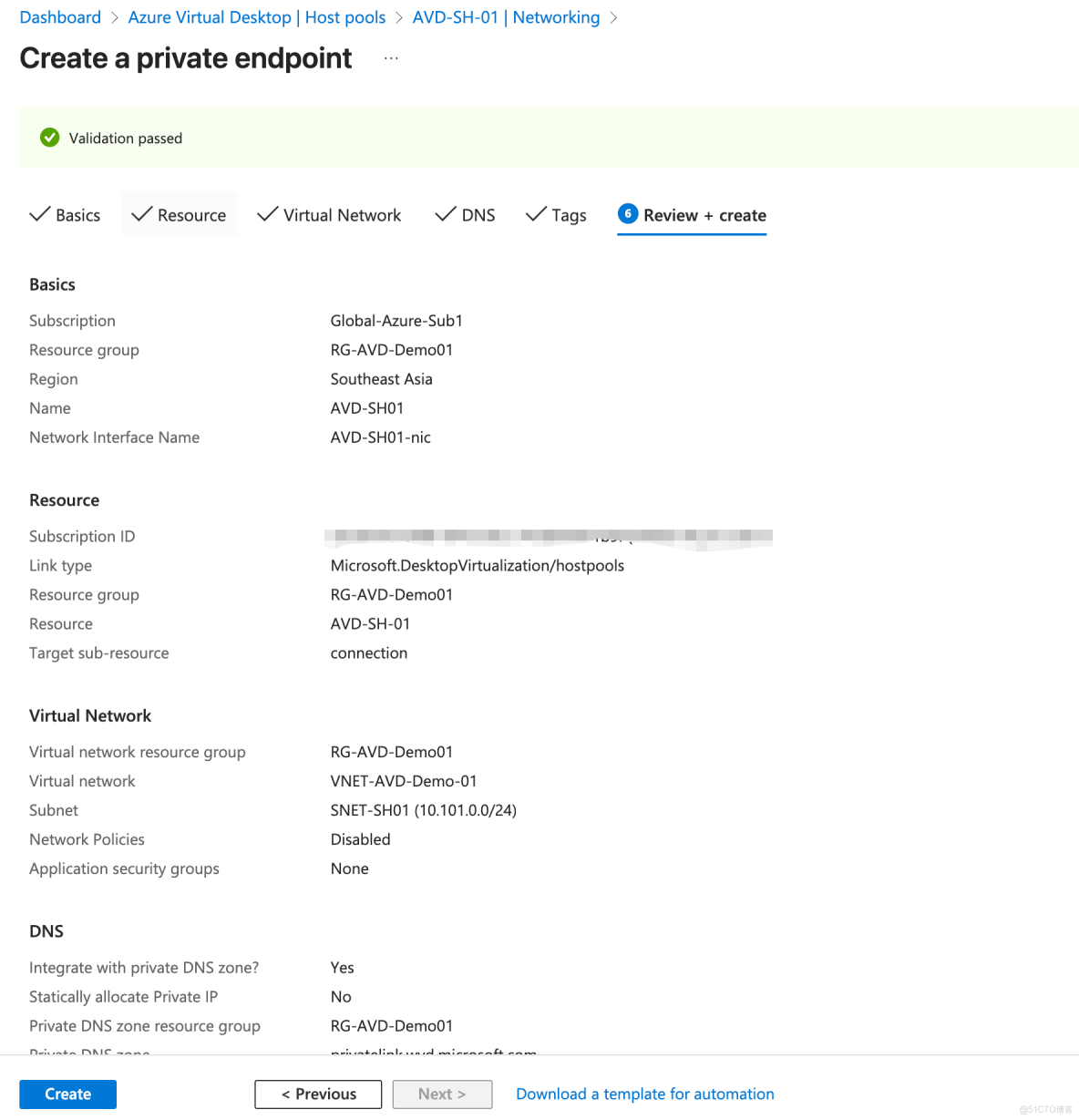Click the Next button
The height and width of the screenshot is (1120, 1079).
(442, 1094)
